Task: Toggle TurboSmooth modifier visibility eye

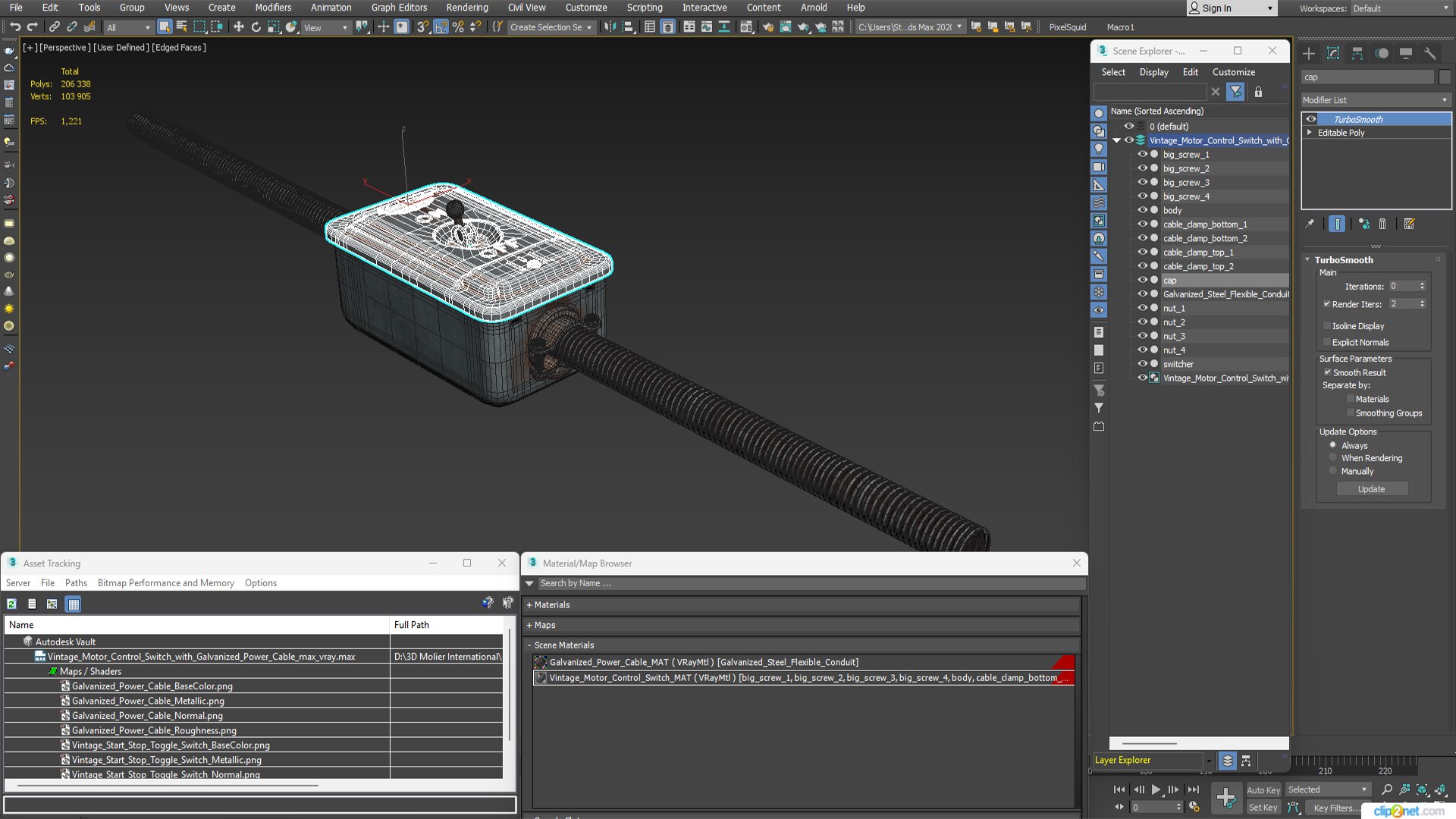Action: pyautogui.click(x=1310, y=119)
